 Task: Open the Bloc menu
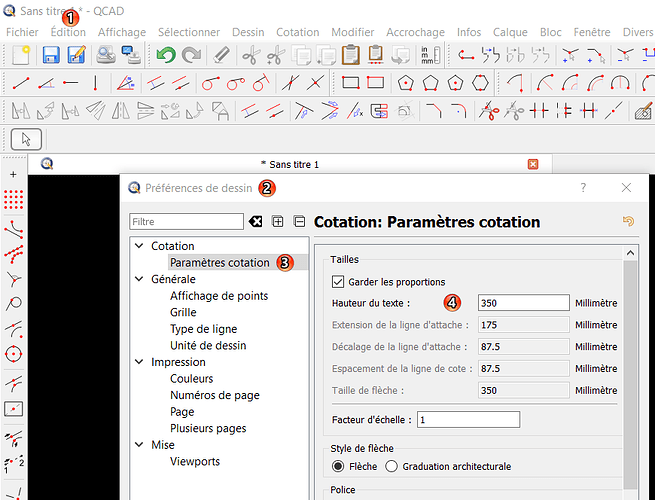[x=551, y=32]
